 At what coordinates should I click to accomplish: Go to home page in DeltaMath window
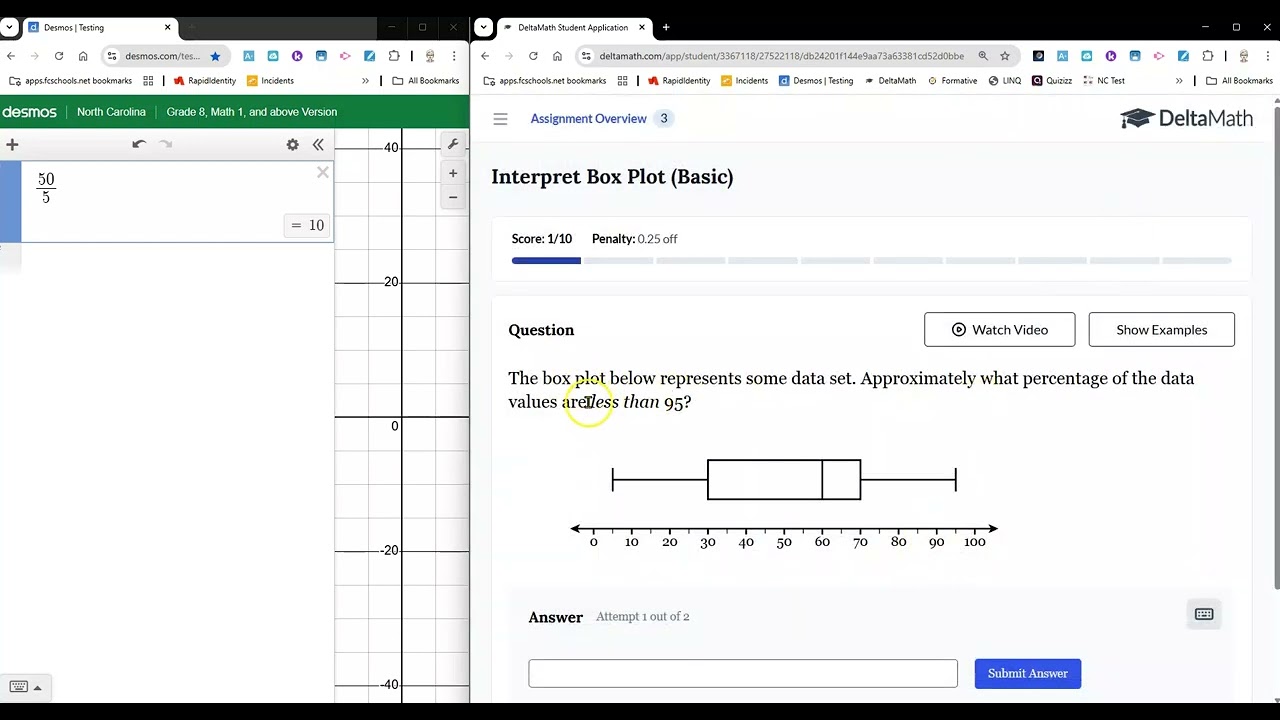(557, 56)
